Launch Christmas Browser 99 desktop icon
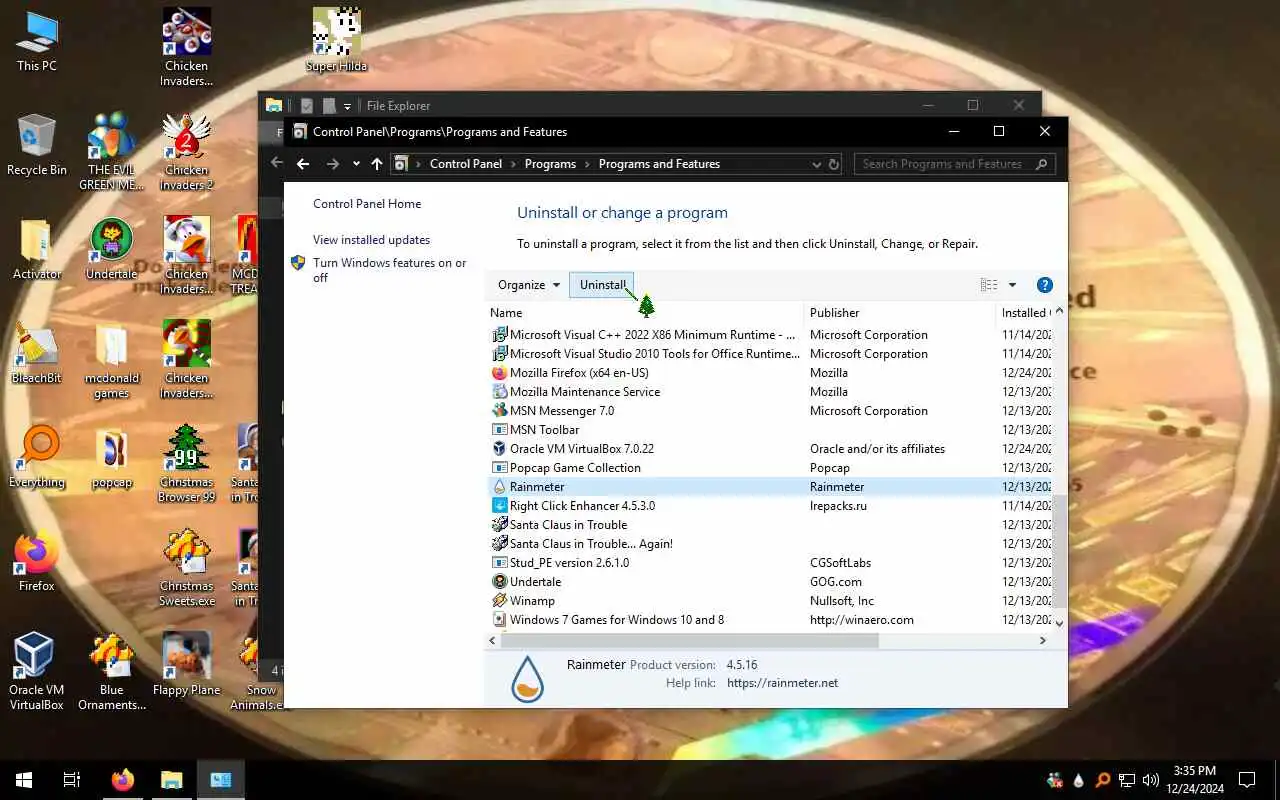The width and height of the screenshot is (1280, 800). [187, 463]
